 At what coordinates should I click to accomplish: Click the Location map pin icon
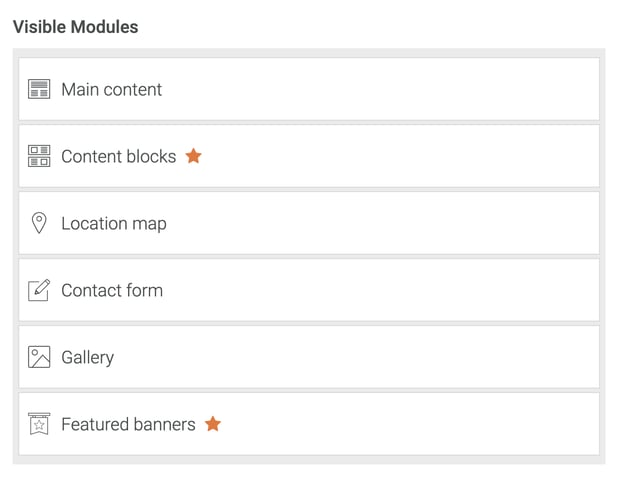point(39,223)
